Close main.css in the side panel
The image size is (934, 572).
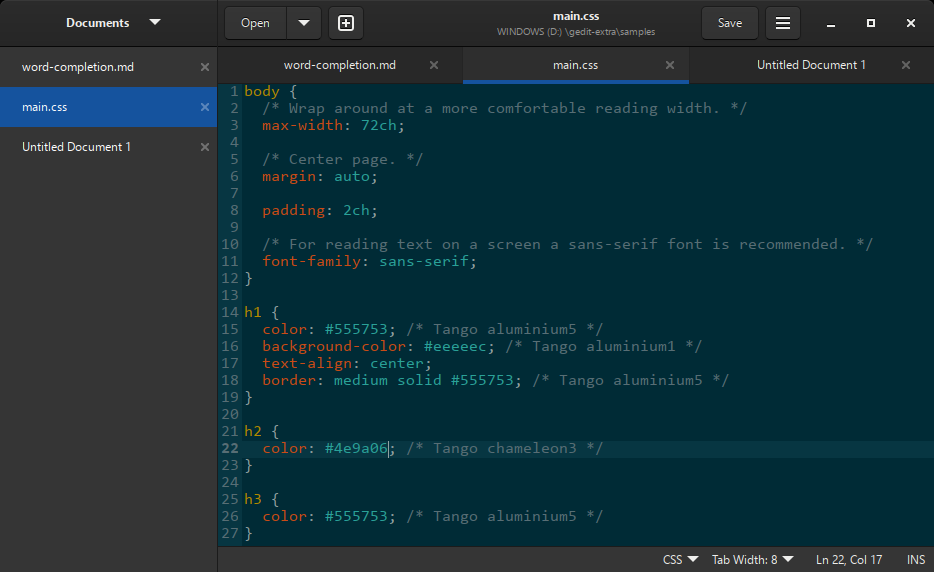point(205,107)
